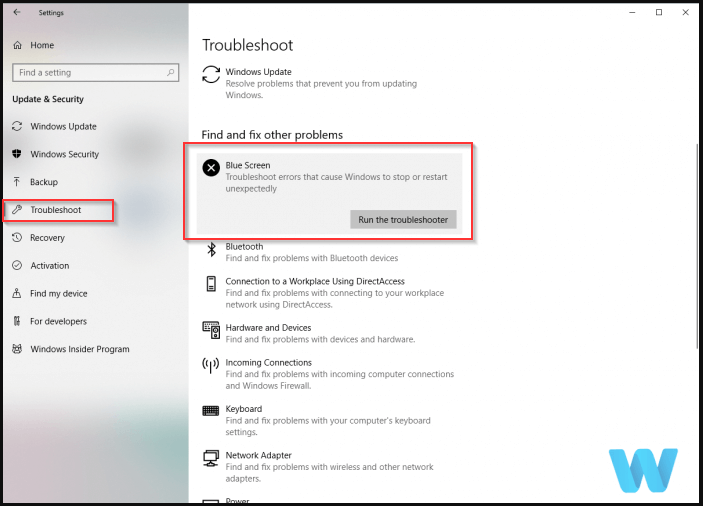Screen dimensions: 703x506
Task: Click the Keyboard troubleshooter icon
Action: pyautogui.click(x=210, y=411)
